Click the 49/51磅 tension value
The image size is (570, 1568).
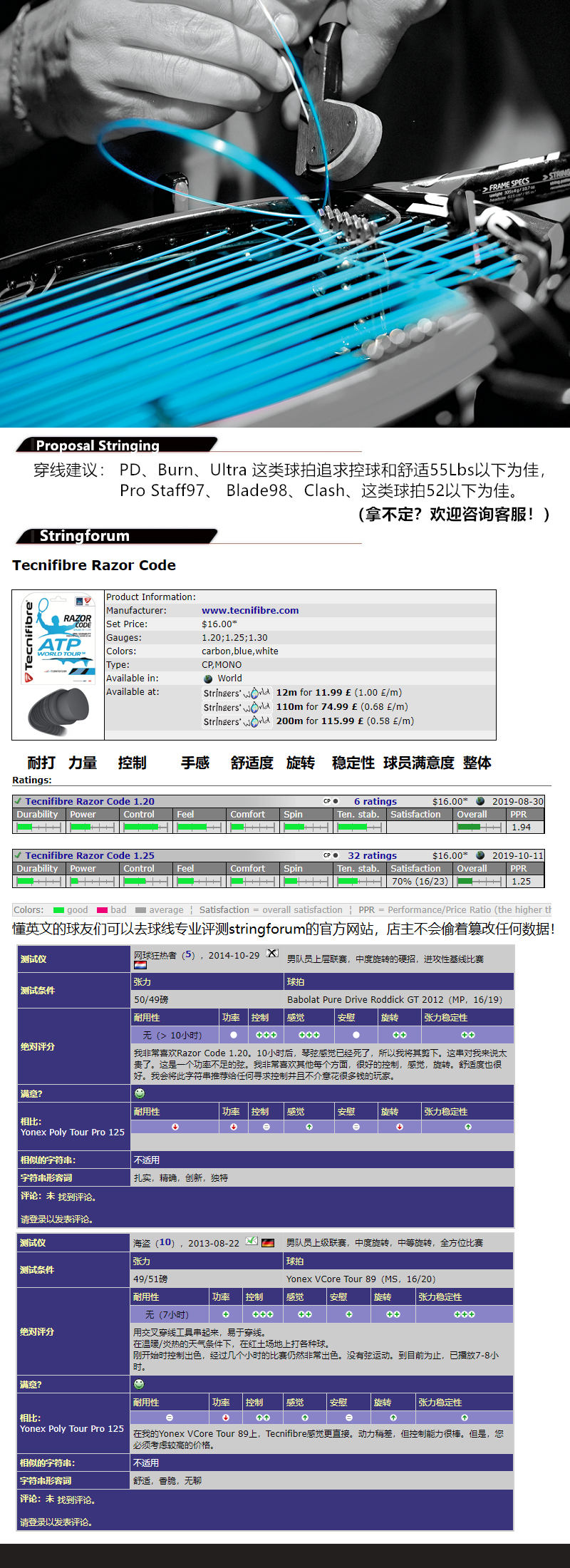pyautogui.click(x=150, y=1279)
